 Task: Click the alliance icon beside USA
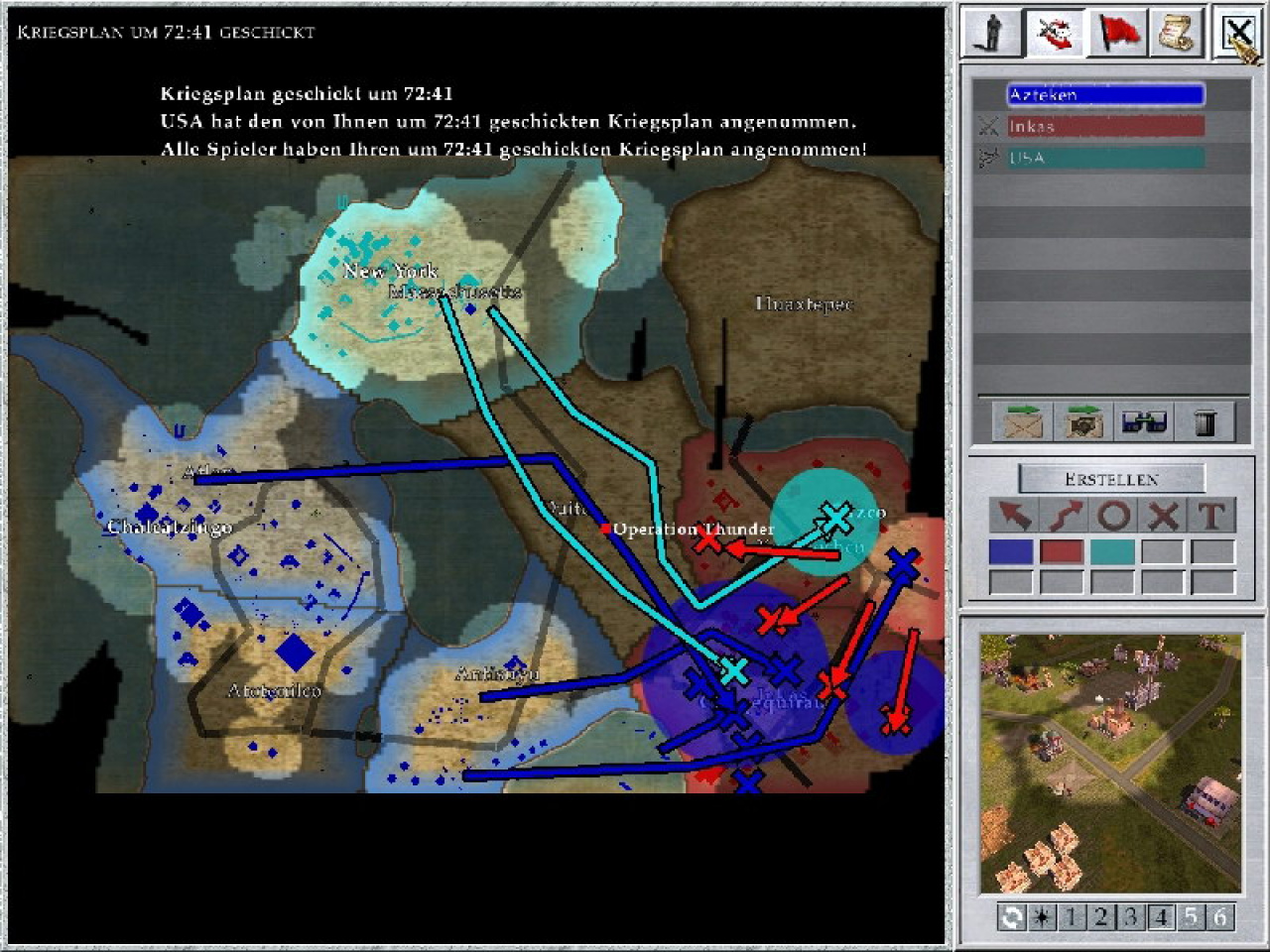tap(988, 158)
